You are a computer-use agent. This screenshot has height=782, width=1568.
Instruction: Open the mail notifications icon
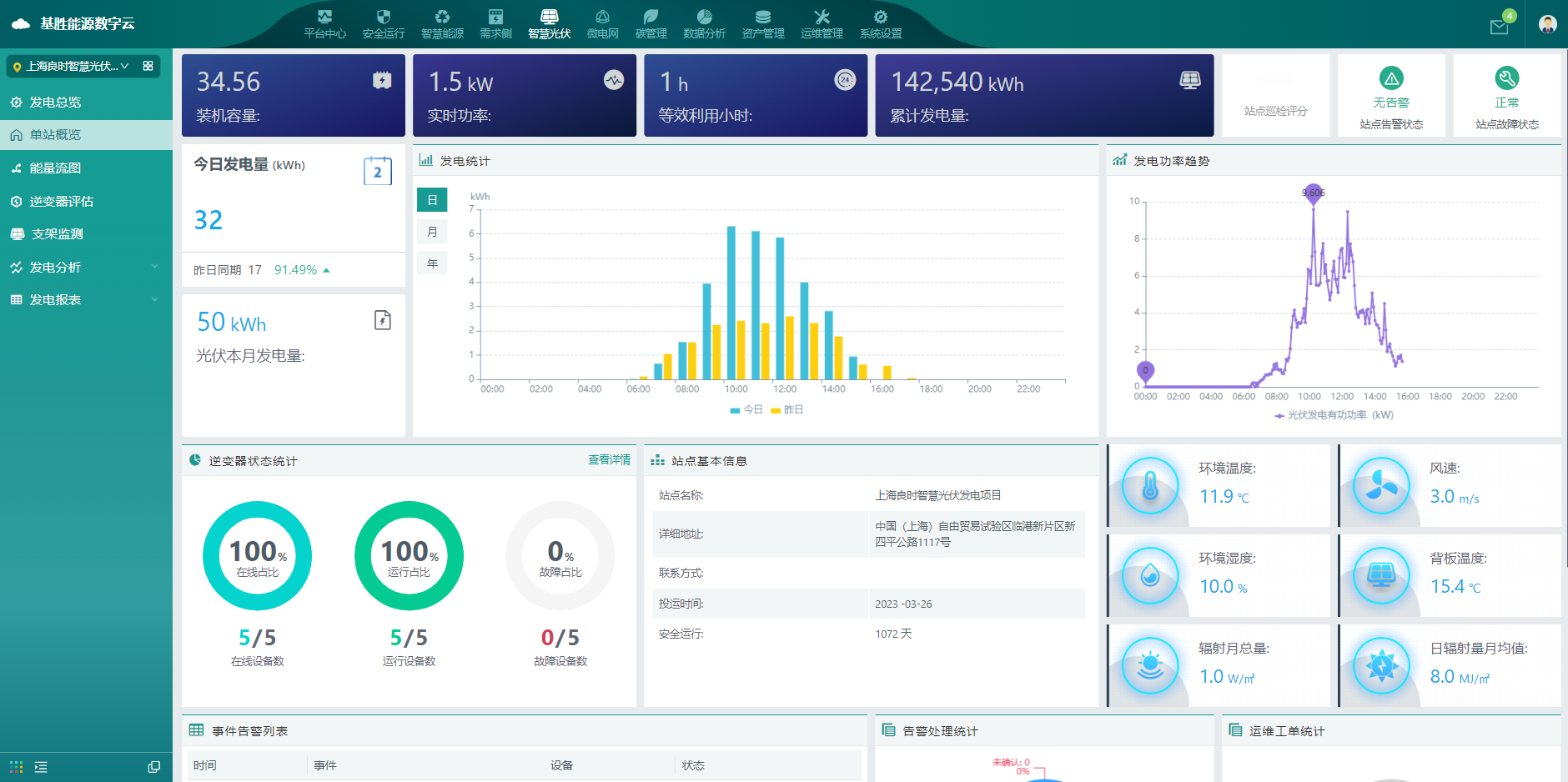pos(1499,27)
